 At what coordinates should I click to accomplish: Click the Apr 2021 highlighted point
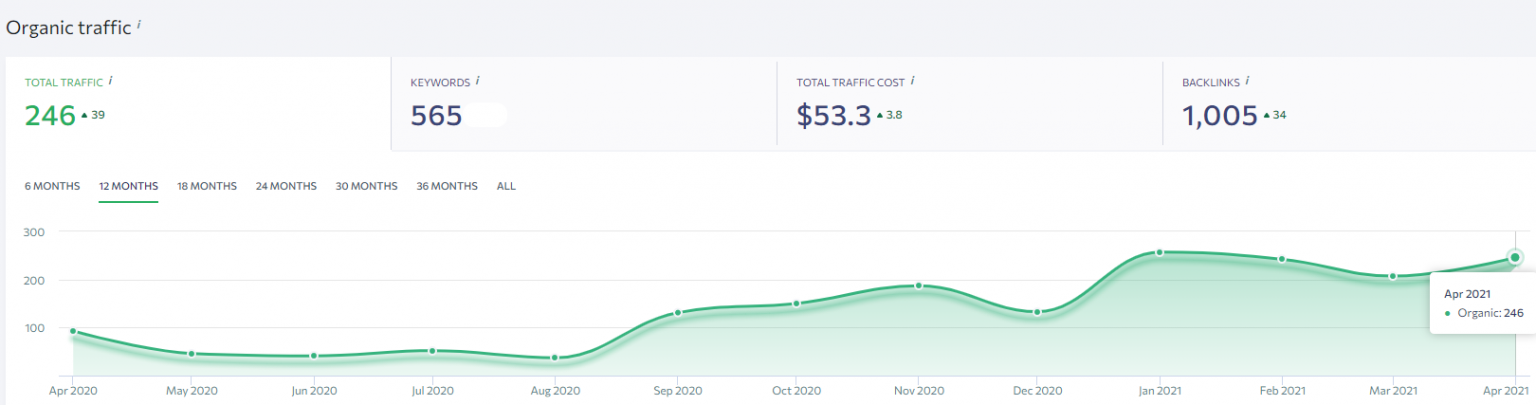point(1515,258)
